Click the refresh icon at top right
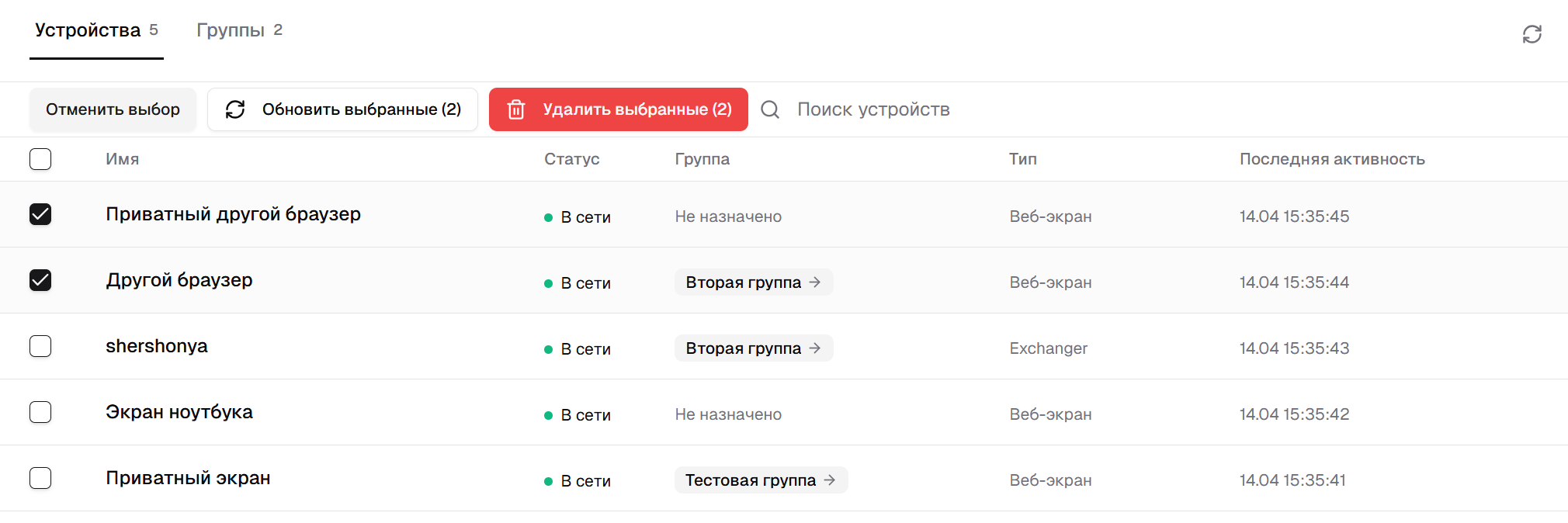This screenshot has height=523, width=1568. (1532, 34)
